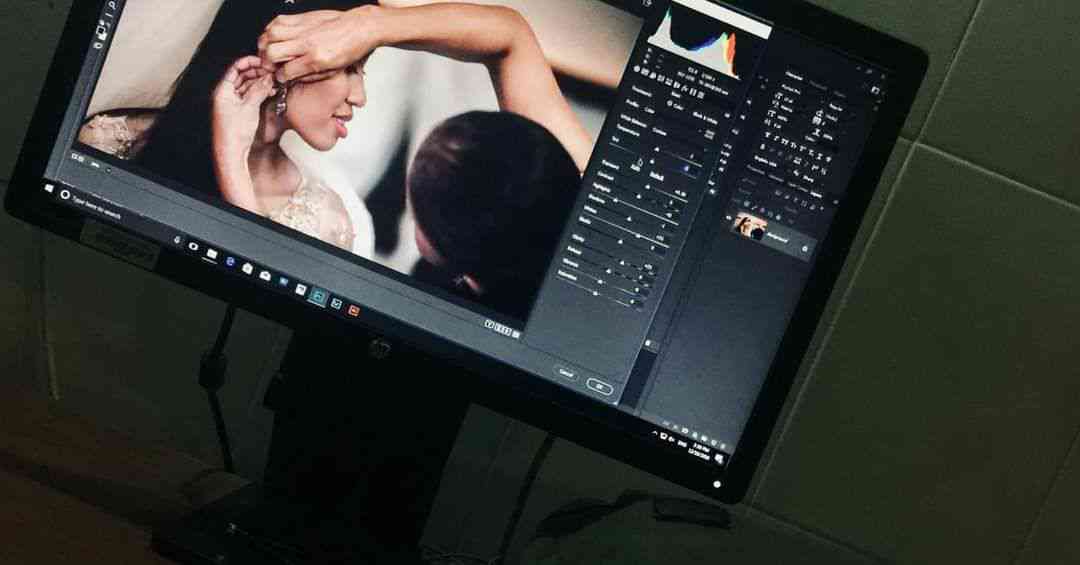Click the Background layer lock icon
The height and width of the screenshot is (565, 1080).
click(x=804, y=248)
